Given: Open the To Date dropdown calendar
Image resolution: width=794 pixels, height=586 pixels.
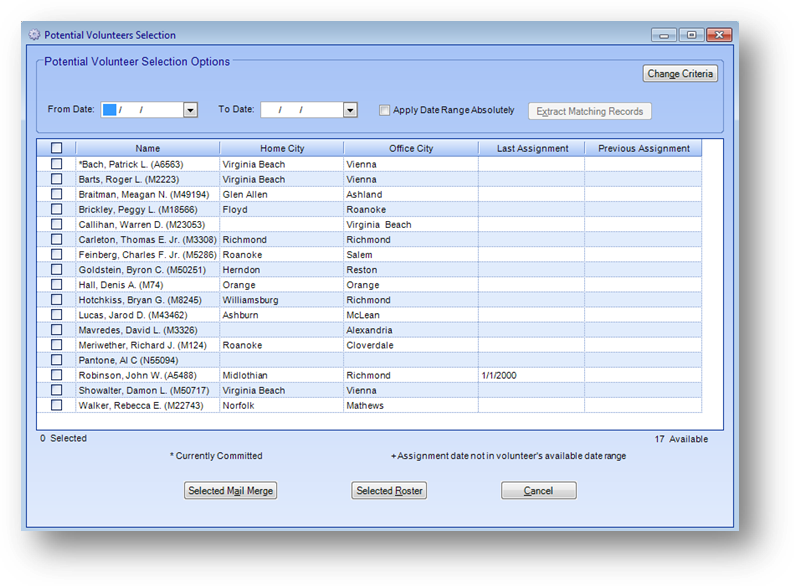Looking at the screenshot, I should 350,110.
